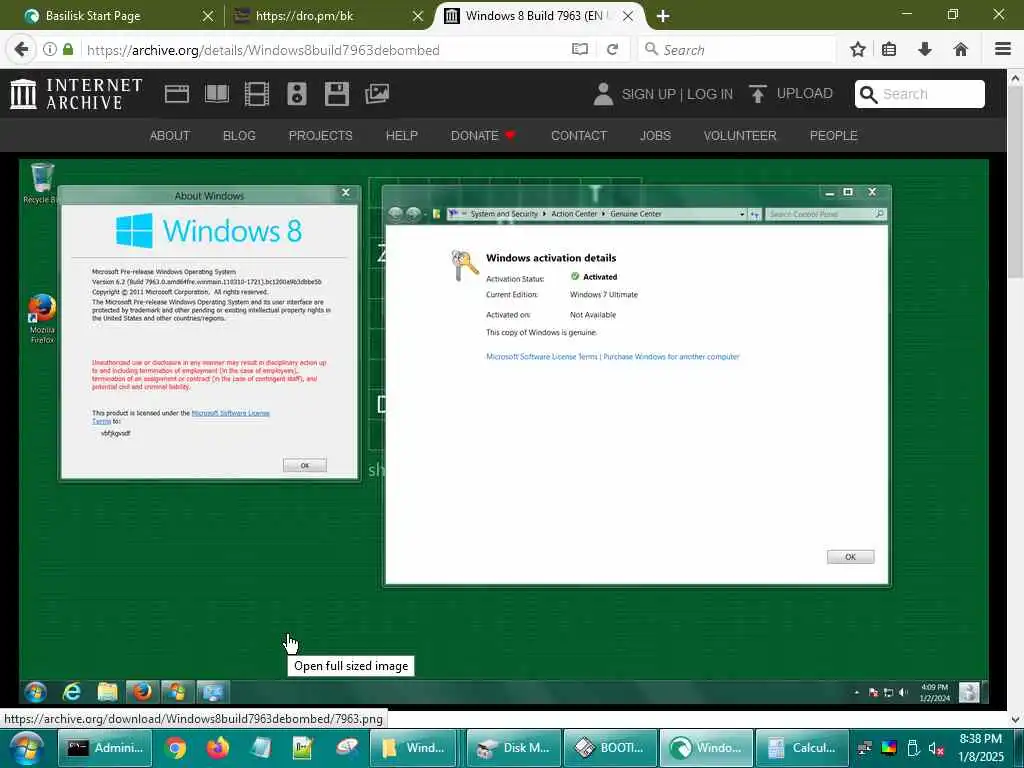Launch Chrome from the taskbar
The height and width of the screenshot is (768, 1024).
coord(175,748)
